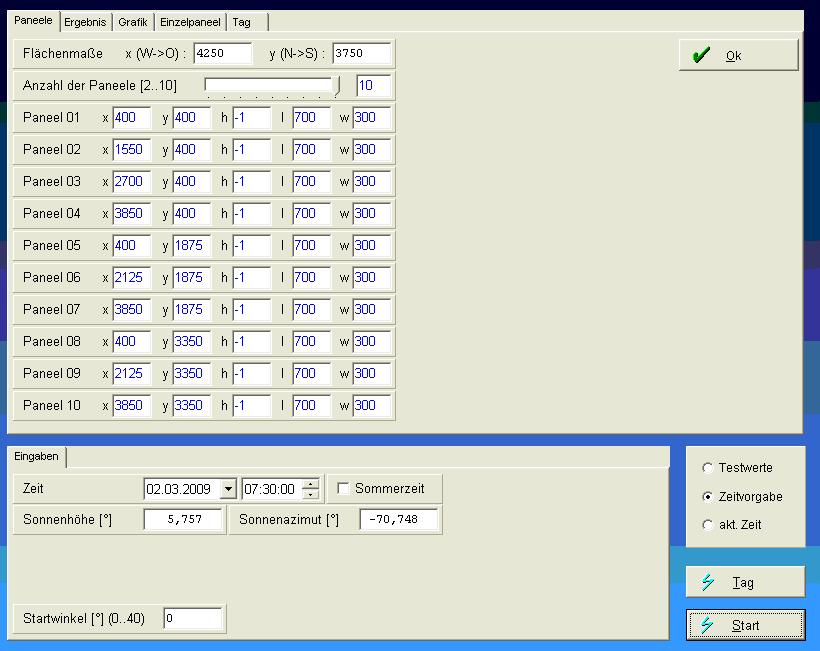Increase time with the up spinner arrow
The image size is (820, 651).
pos(311,484)
